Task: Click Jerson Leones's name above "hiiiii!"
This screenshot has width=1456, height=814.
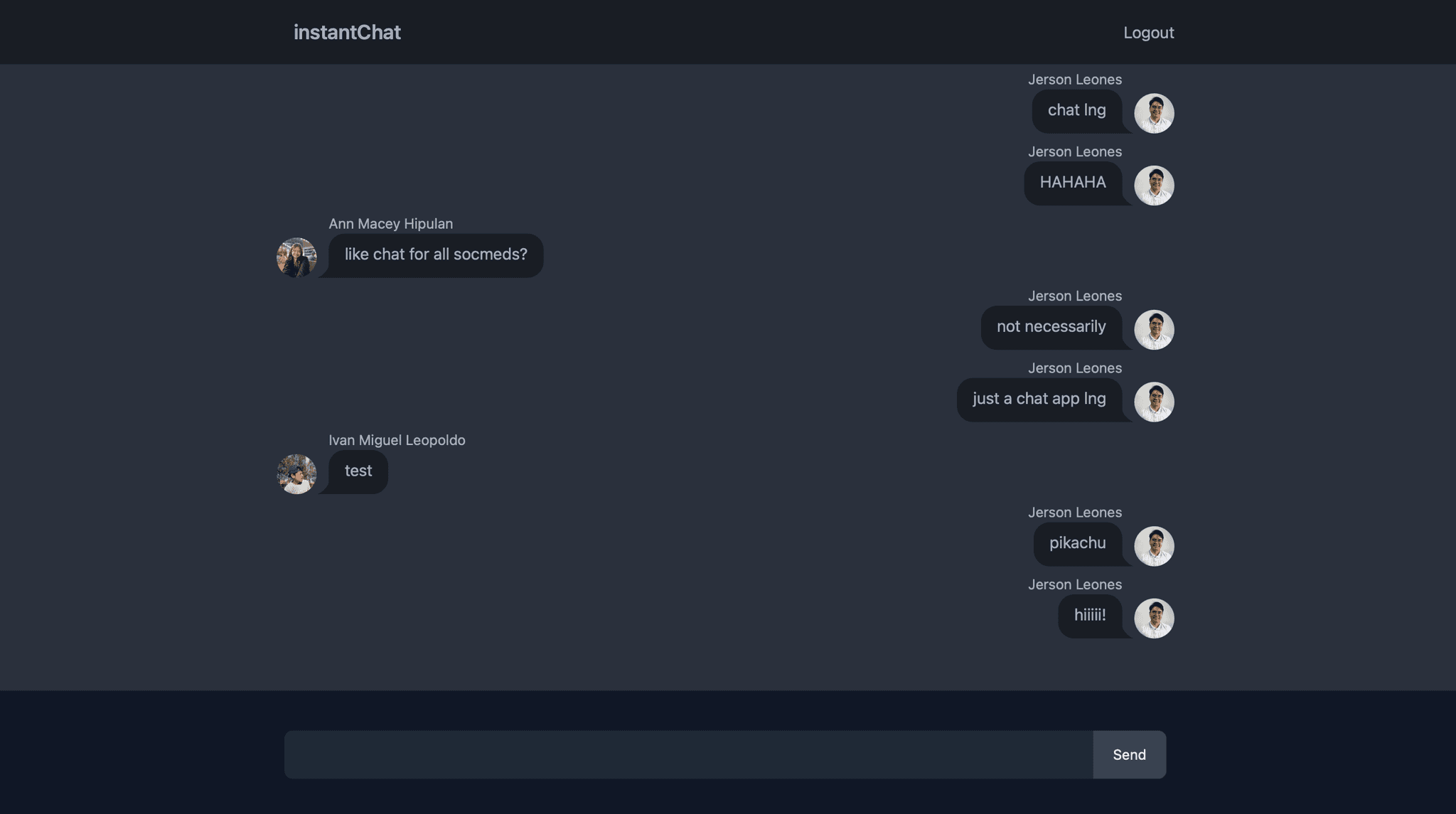Action: pos(1075,584)
